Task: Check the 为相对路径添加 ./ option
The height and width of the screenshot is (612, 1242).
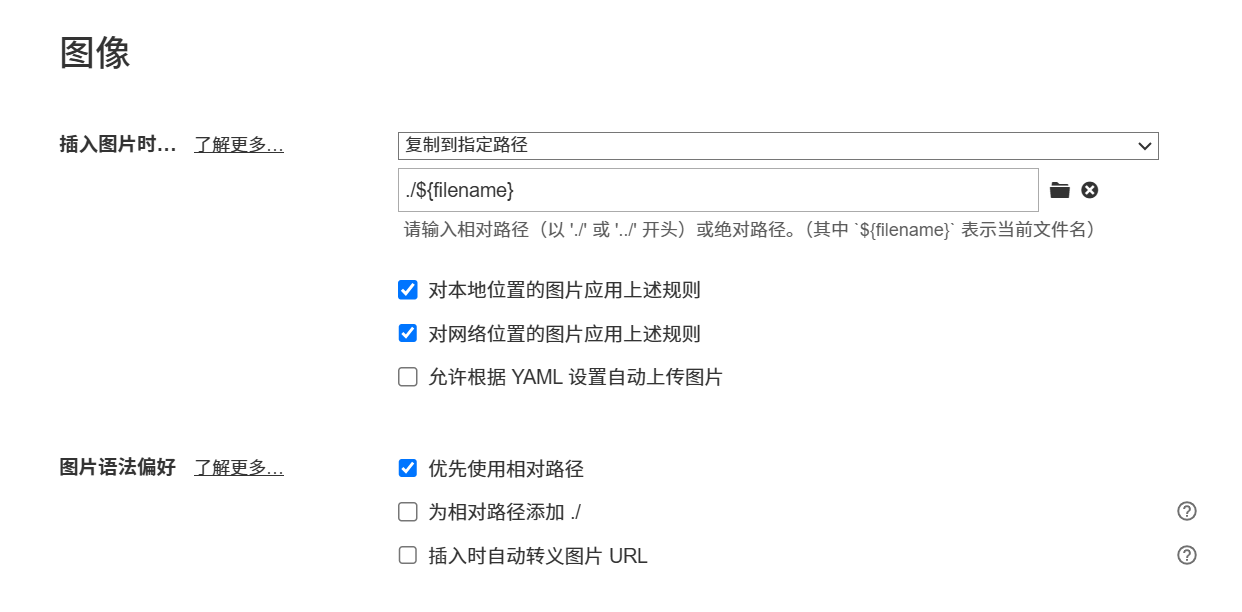Action: [408, 512]
